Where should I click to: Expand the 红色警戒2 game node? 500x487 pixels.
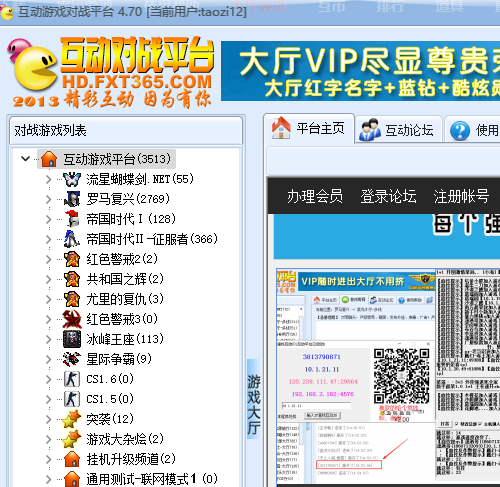coord(49,259)
